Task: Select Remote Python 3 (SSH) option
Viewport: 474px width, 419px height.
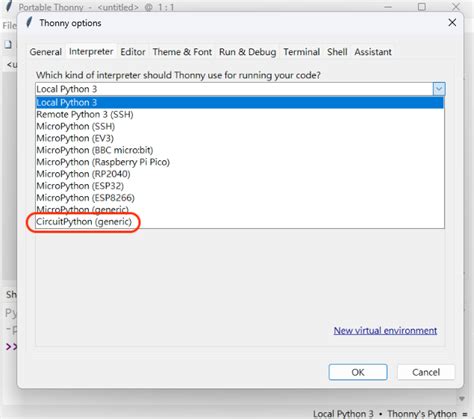Action: click(240, 114)
